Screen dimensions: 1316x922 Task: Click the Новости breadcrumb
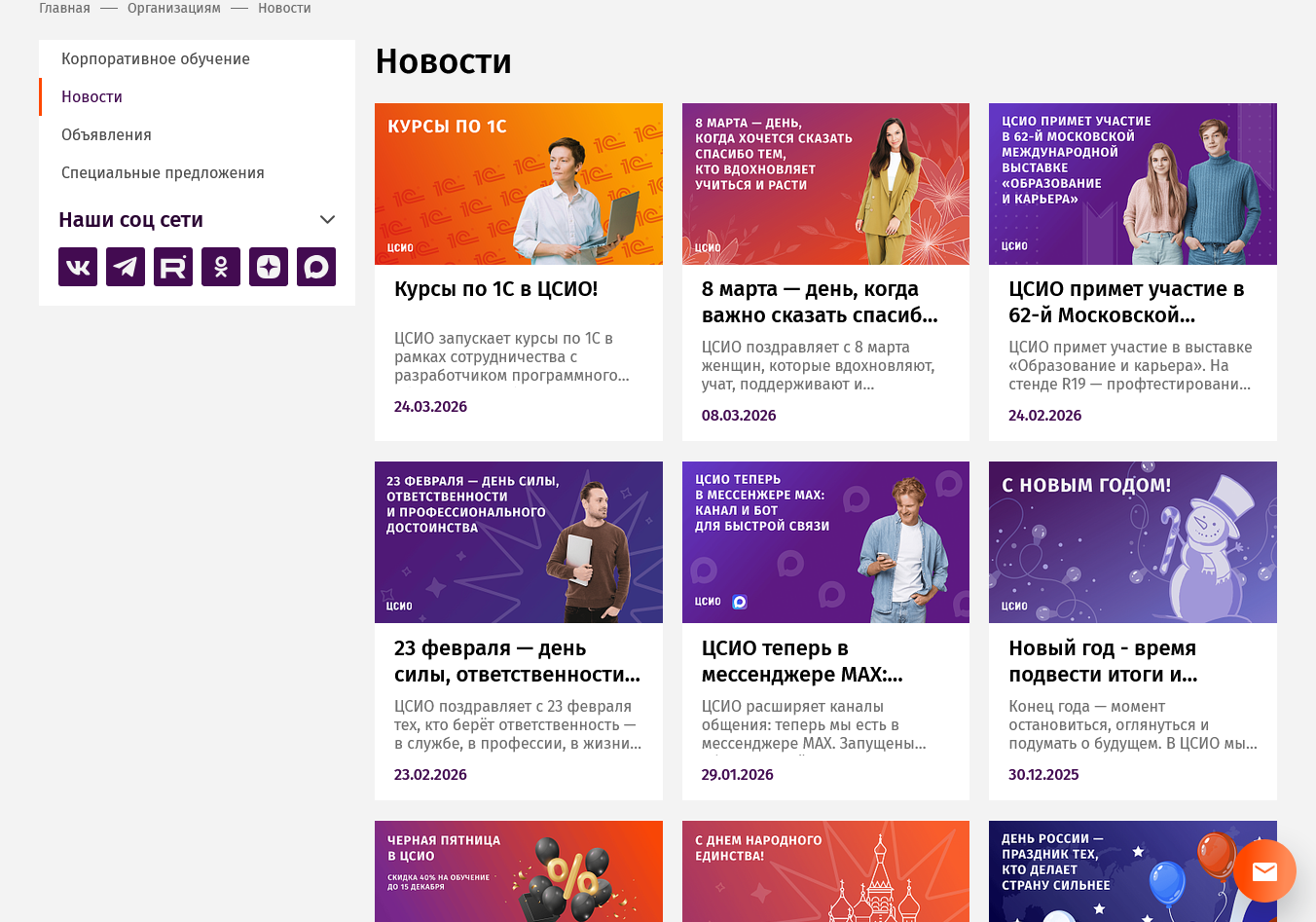[x=284, y=8]
